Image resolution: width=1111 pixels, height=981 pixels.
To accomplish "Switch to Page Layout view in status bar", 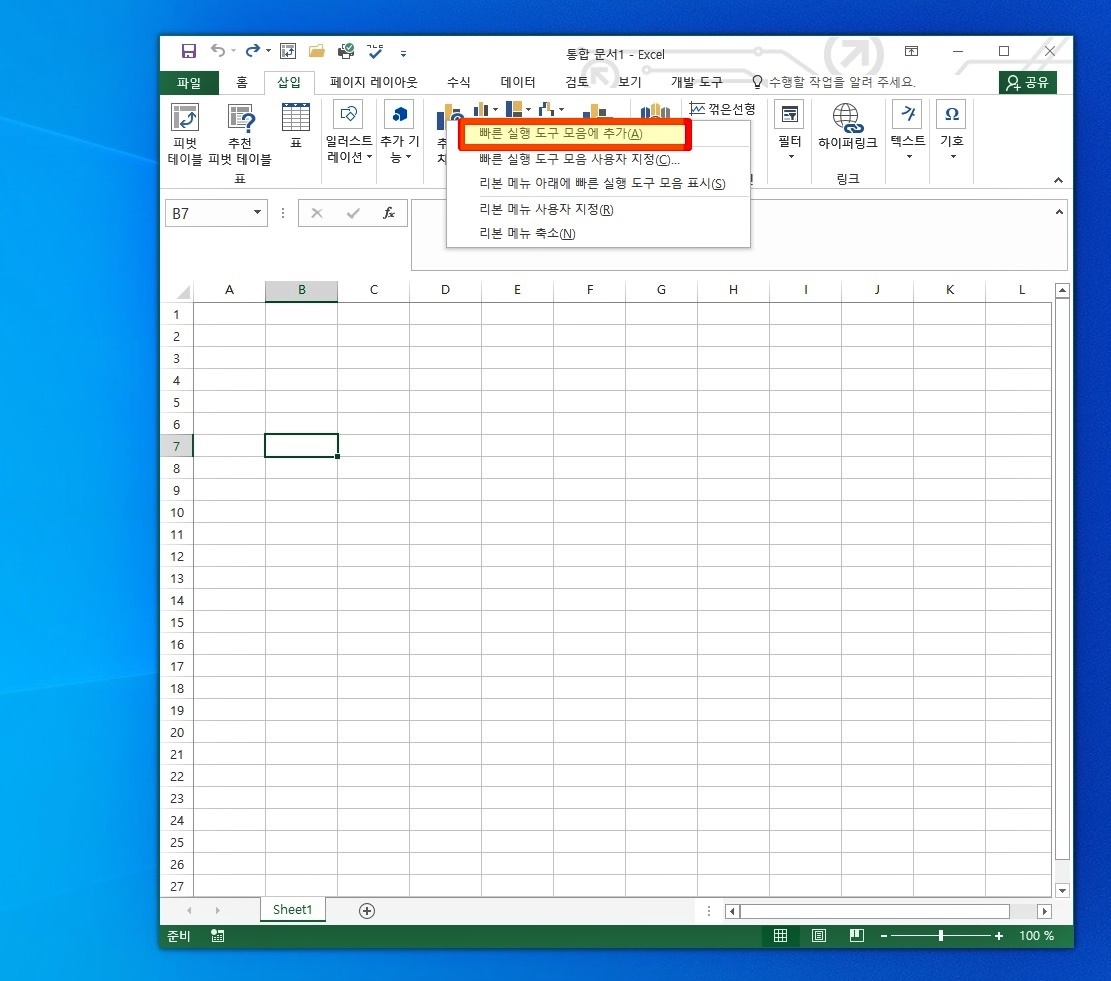I will tap(818, 936).
